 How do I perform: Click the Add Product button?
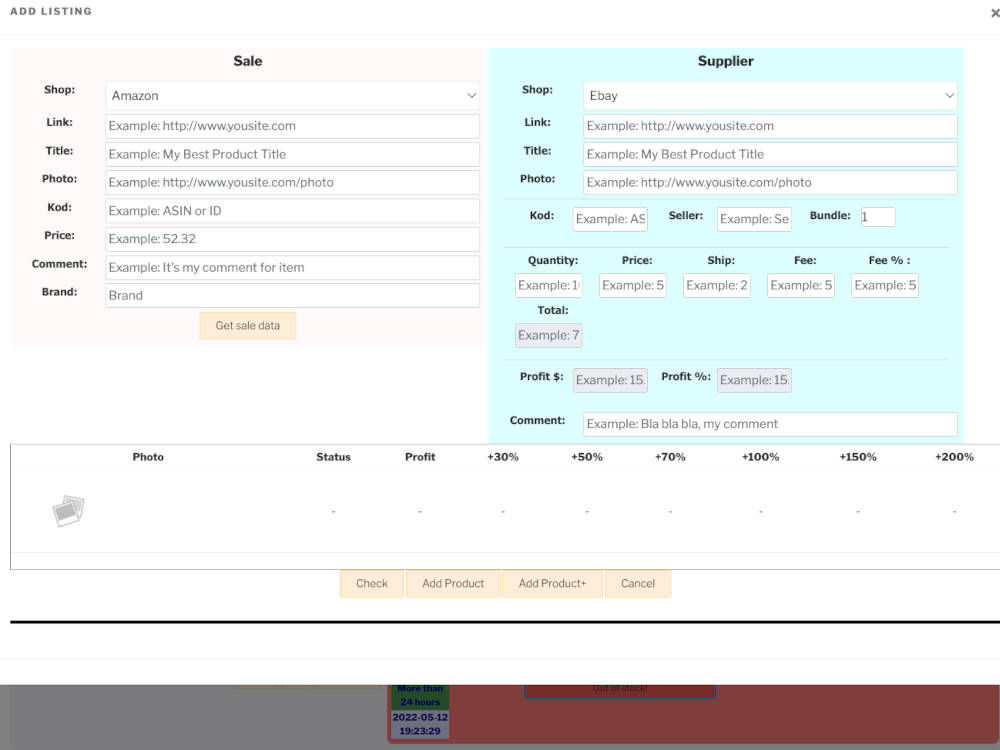point(453,584)
